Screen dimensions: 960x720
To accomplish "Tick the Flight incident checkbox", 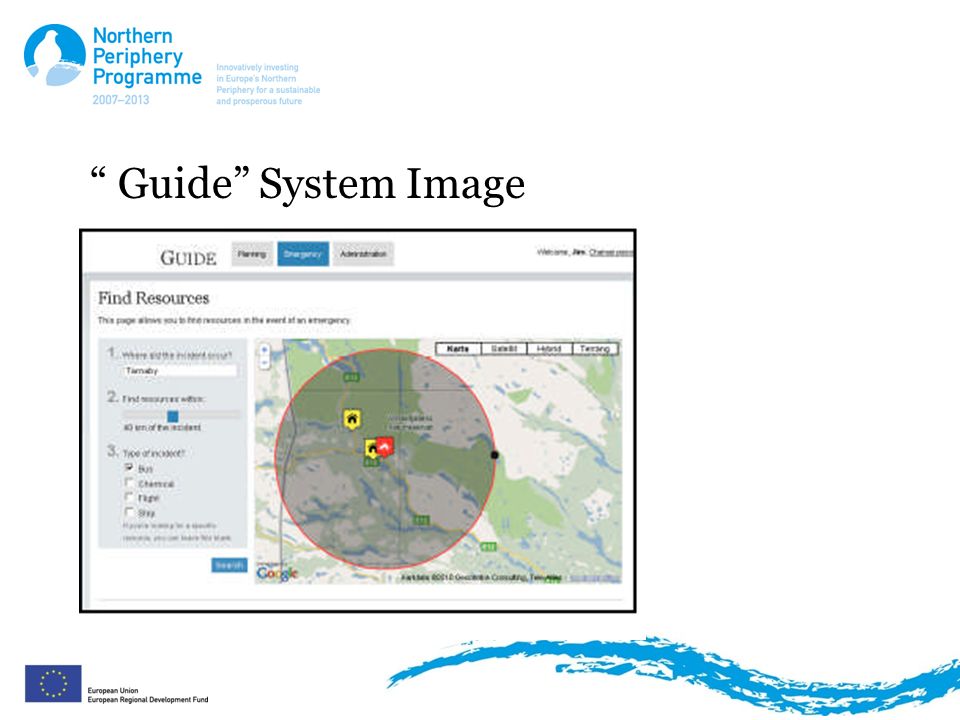I will pyautogui.click(x=129, y=497).
